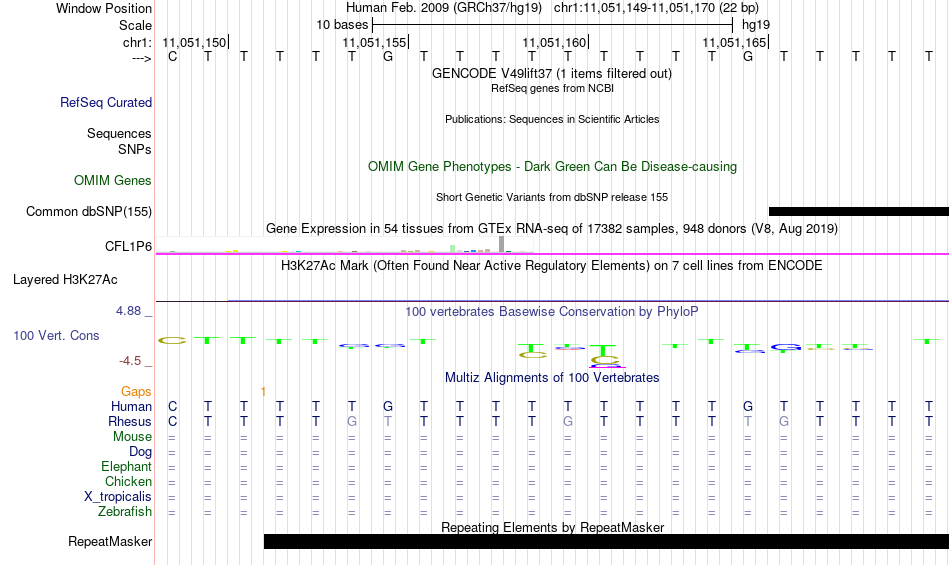
Task: Click the first G base in sequence row
Action: coord(388,57)
